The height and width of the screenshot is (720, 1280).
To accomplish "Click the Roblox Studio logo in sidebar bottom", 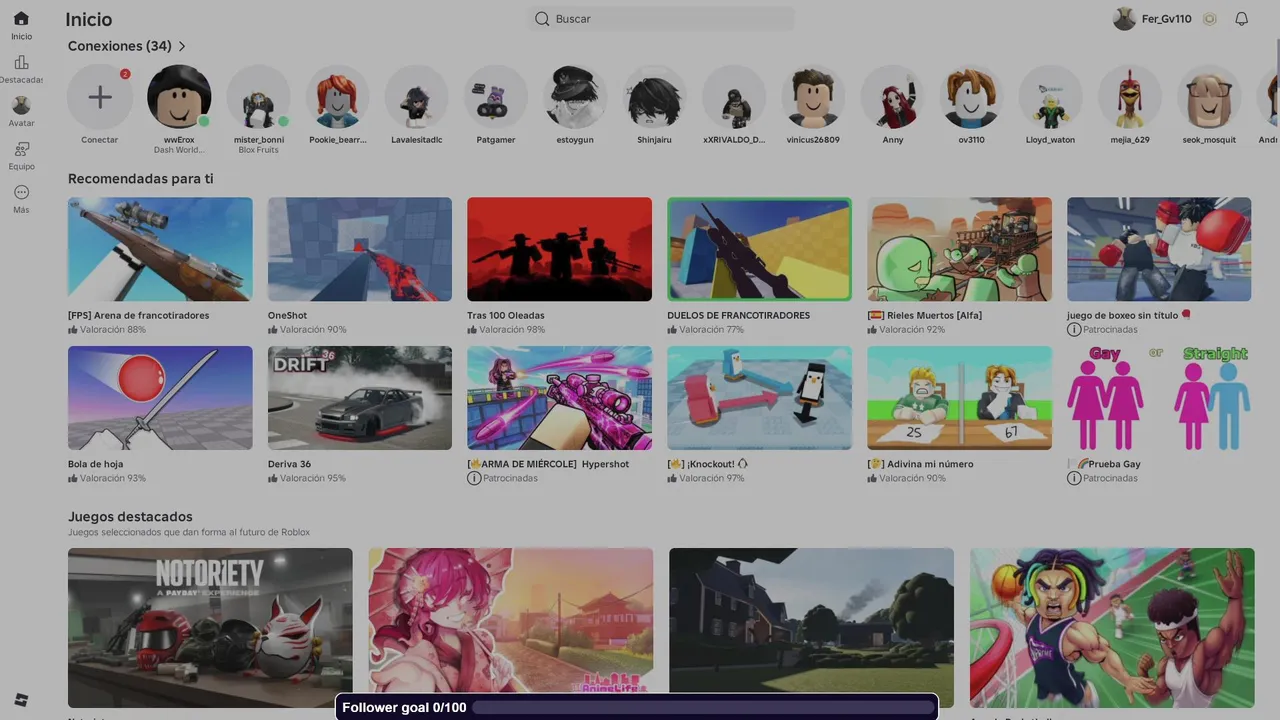I will coord(21,699).
